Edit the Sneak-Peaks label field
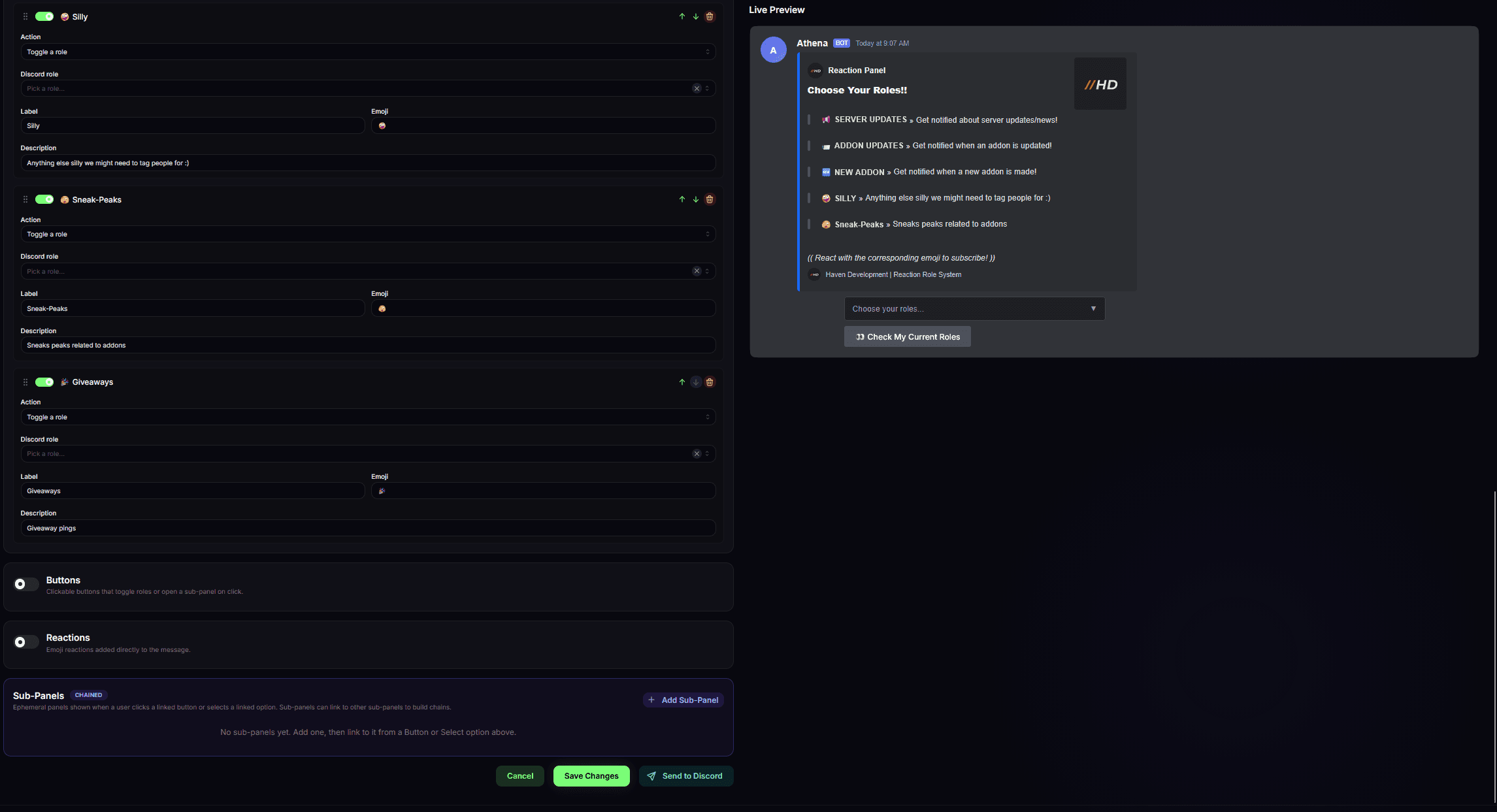Image resolution: width=1497 pixels, height=812 pixels. tap(193, 308)
